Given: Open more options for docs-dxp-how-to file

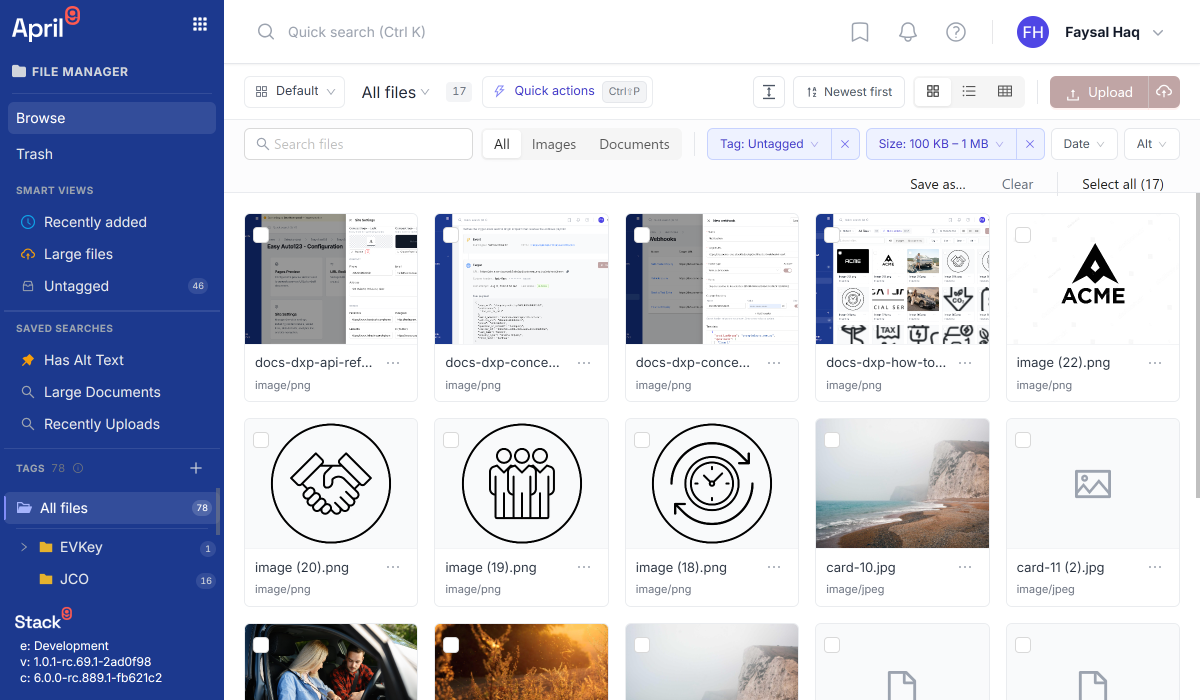Looking at the screenshot, I should coord(965,363).
